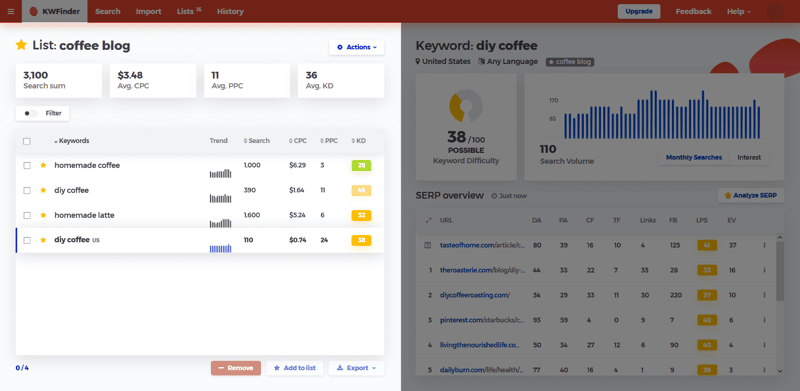Click the 36 Avg. KD card
800x391 pixels.
[x=341, y=81]
